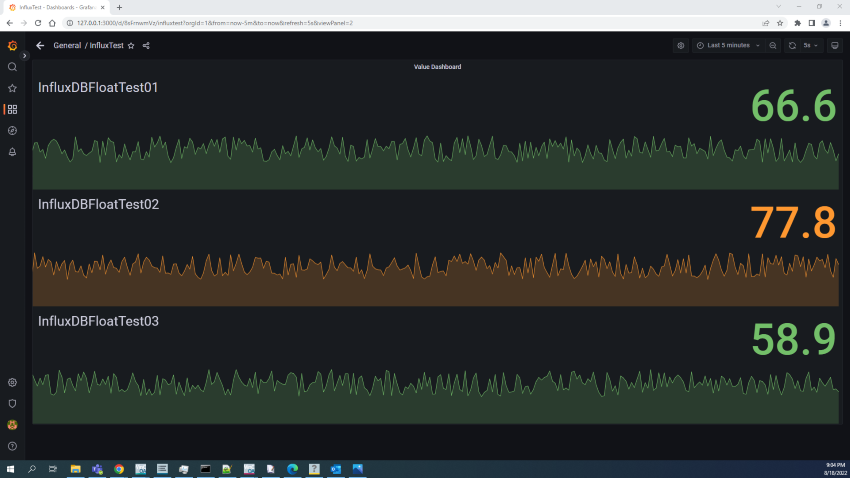Click the 66.6 value
The image size is (850, 478).
pyautogui.click(x=794, y=106)
